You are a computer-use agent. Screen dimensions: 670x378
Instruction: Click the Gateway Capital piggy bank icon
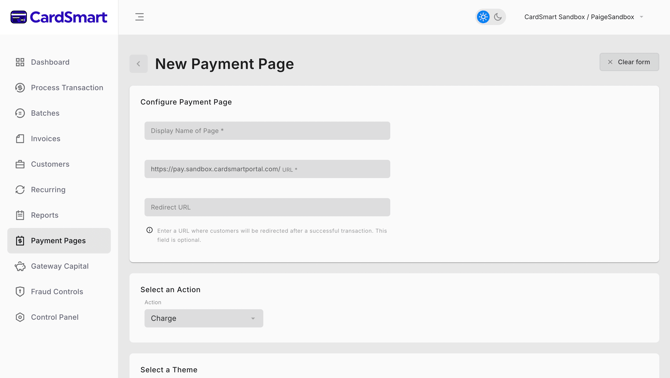tap(20, 267)
